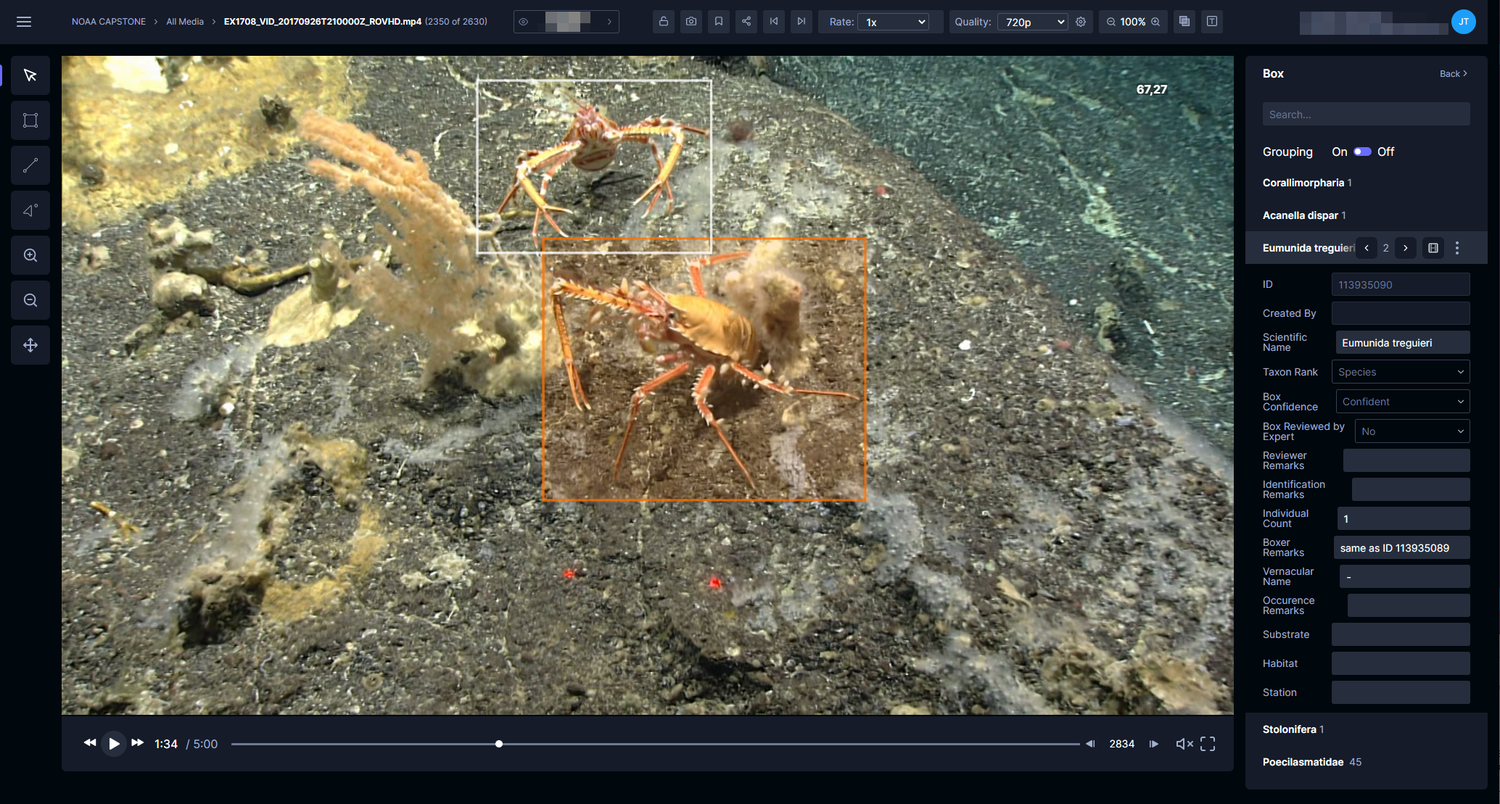Image resolution: width=1500 pixels, height=804 pixels.
Task: Select the line drawing tool
Action: click(x=30, y=166)
